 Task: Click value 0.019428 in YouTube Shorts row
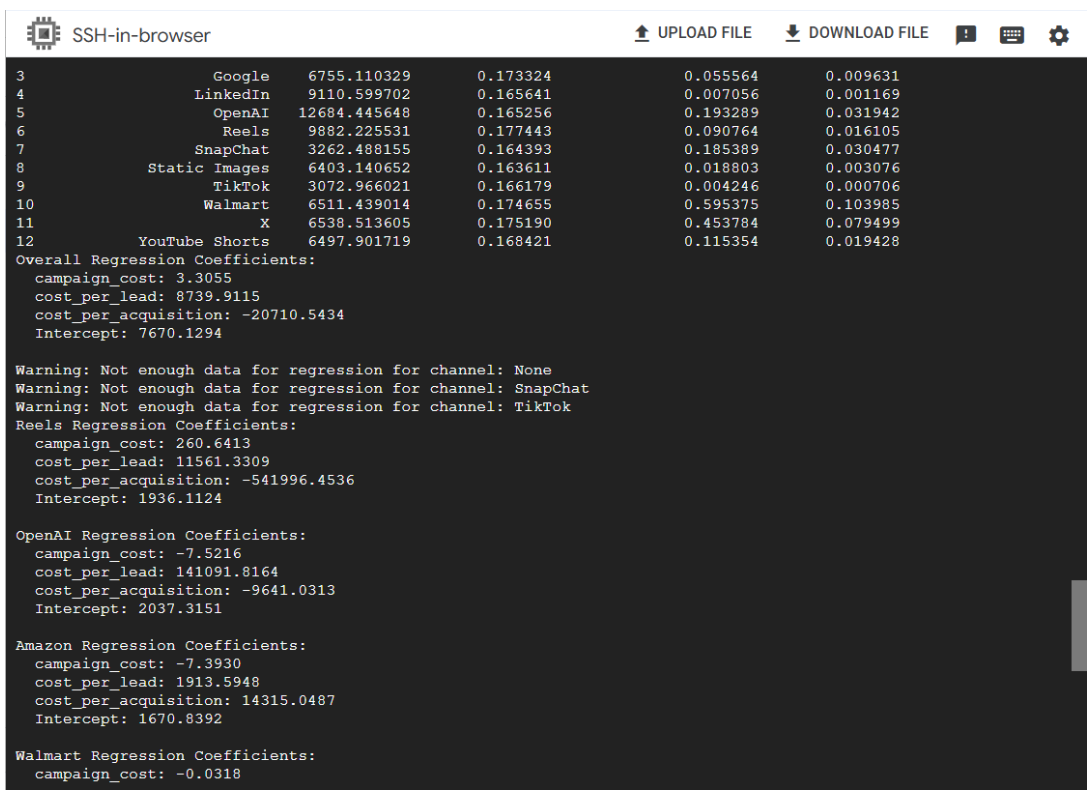pos(862,242)
